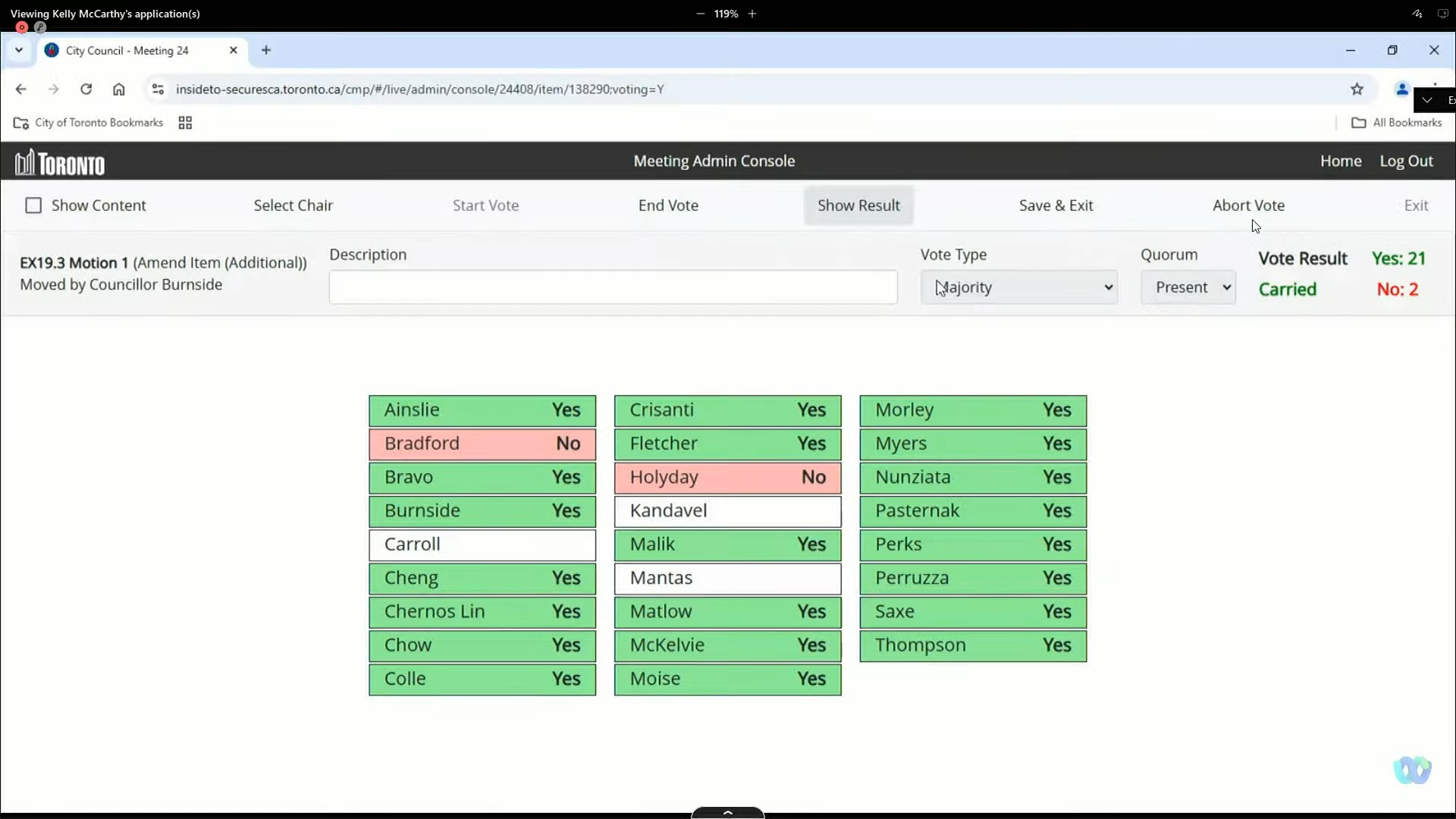The height and width of the screenshot is (819, 1456).
Task: Click Log Out
Action: click(1406, 161)
